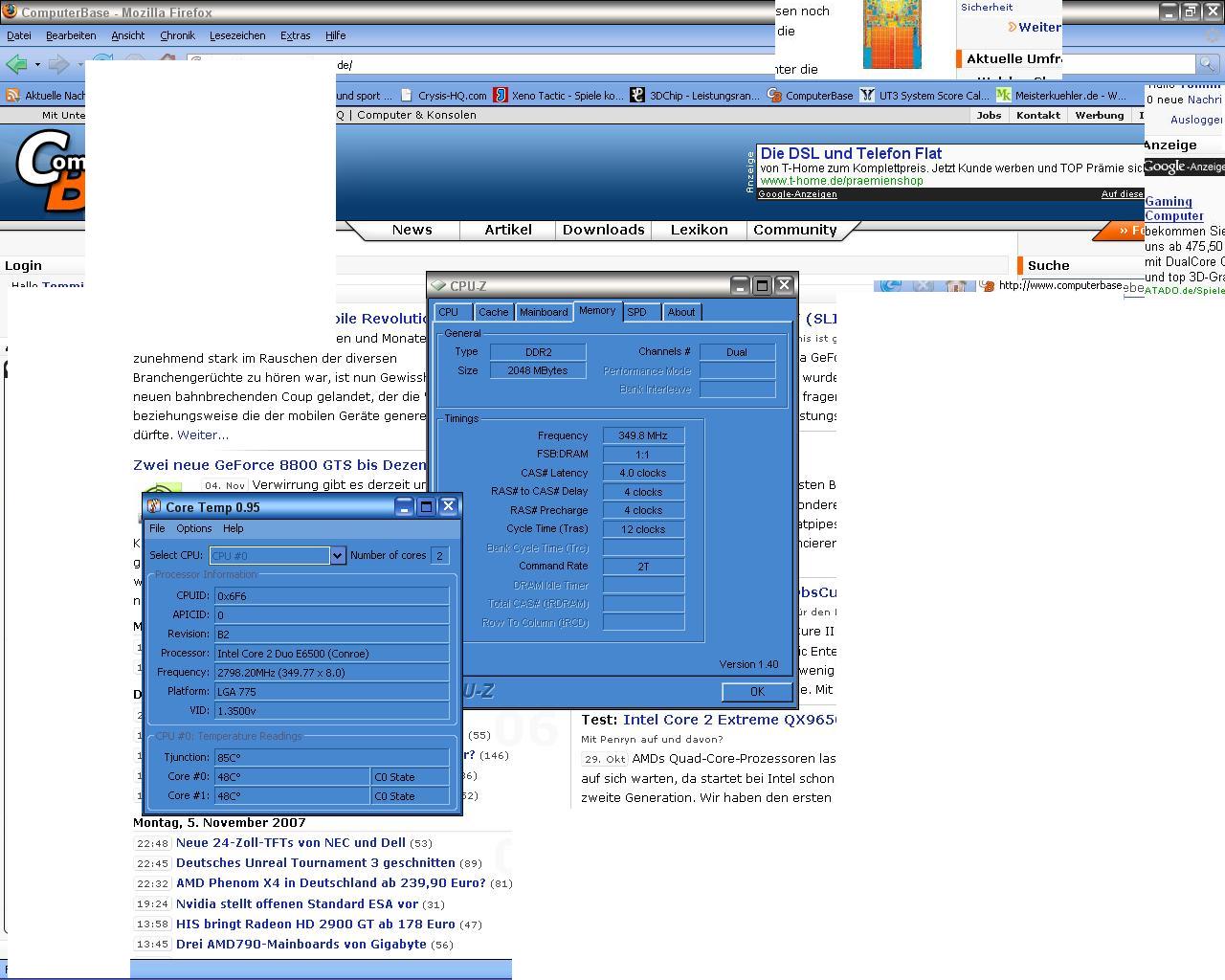The image size is (1225, 980).
Task: Open the Help menu in Core Temp
Action: pos(233,528)
